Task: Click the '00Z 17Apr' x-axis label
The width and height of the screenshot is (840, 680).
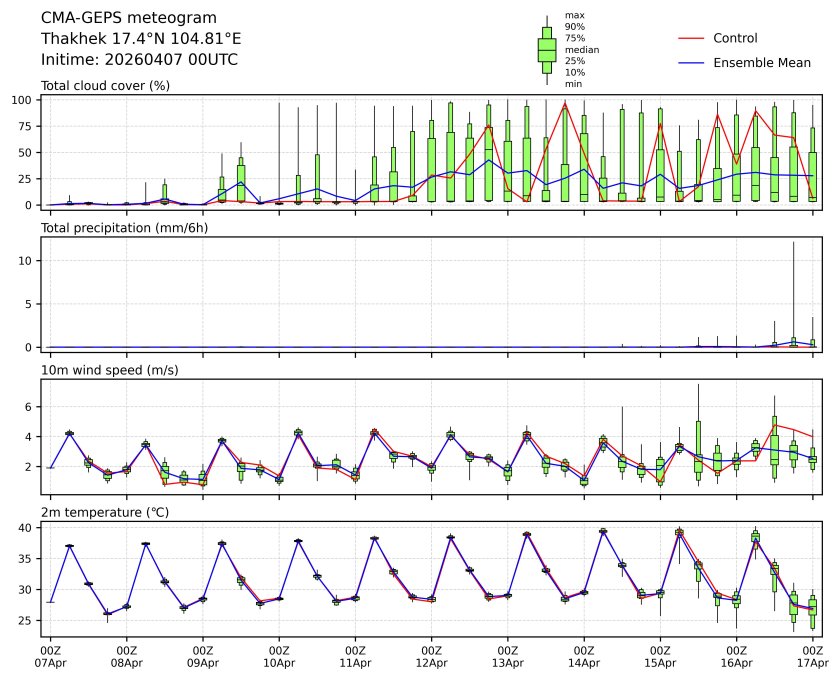Action: [x=811, y=655]
